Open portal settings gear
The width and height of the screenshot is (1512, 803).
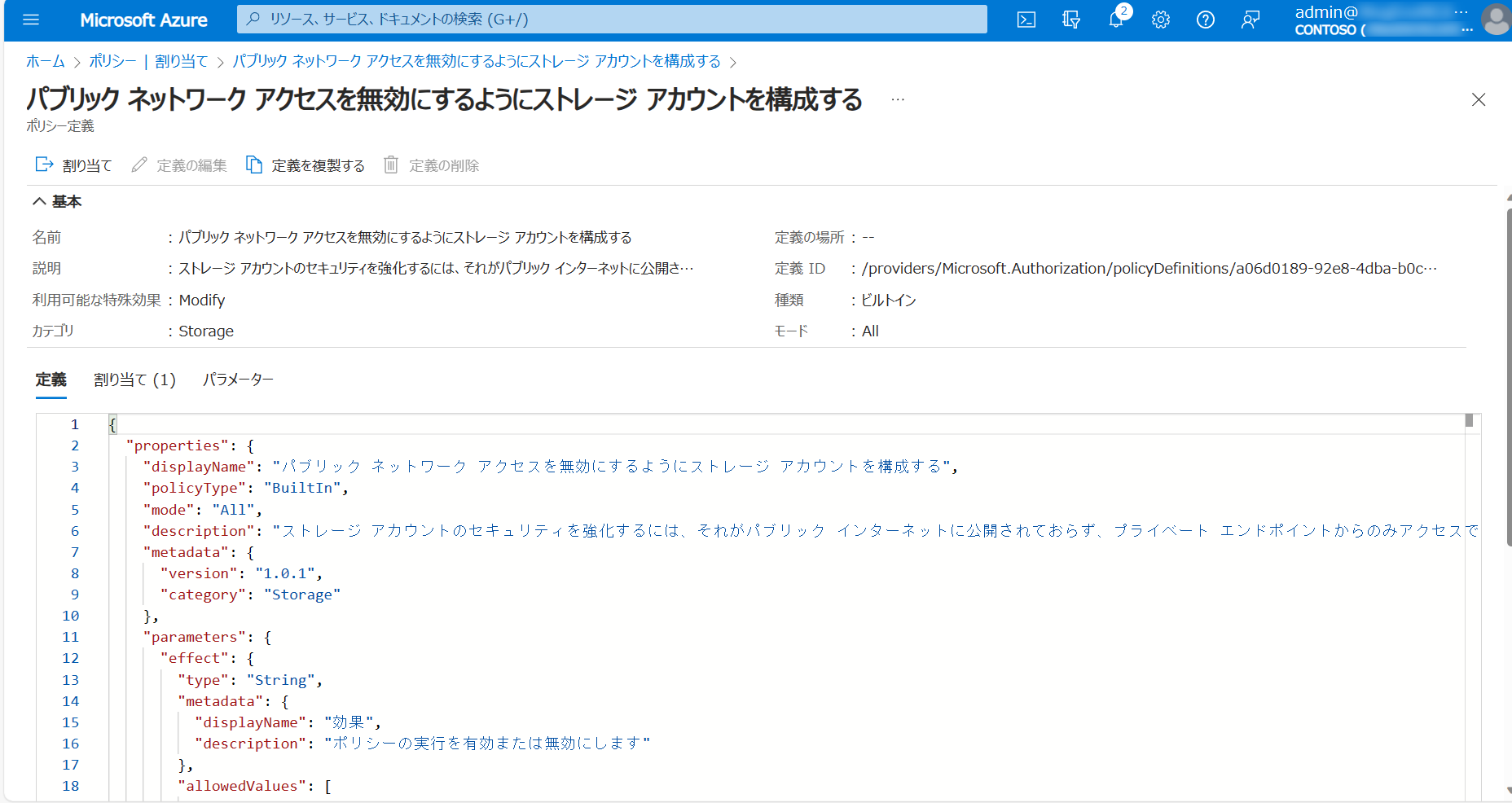click(x=1161, y=20)
